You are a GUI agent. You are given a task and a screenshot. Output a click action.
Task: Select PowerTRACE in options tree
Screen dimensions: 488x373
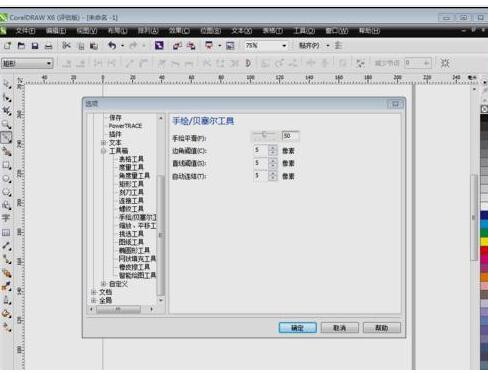click(125, 126)
